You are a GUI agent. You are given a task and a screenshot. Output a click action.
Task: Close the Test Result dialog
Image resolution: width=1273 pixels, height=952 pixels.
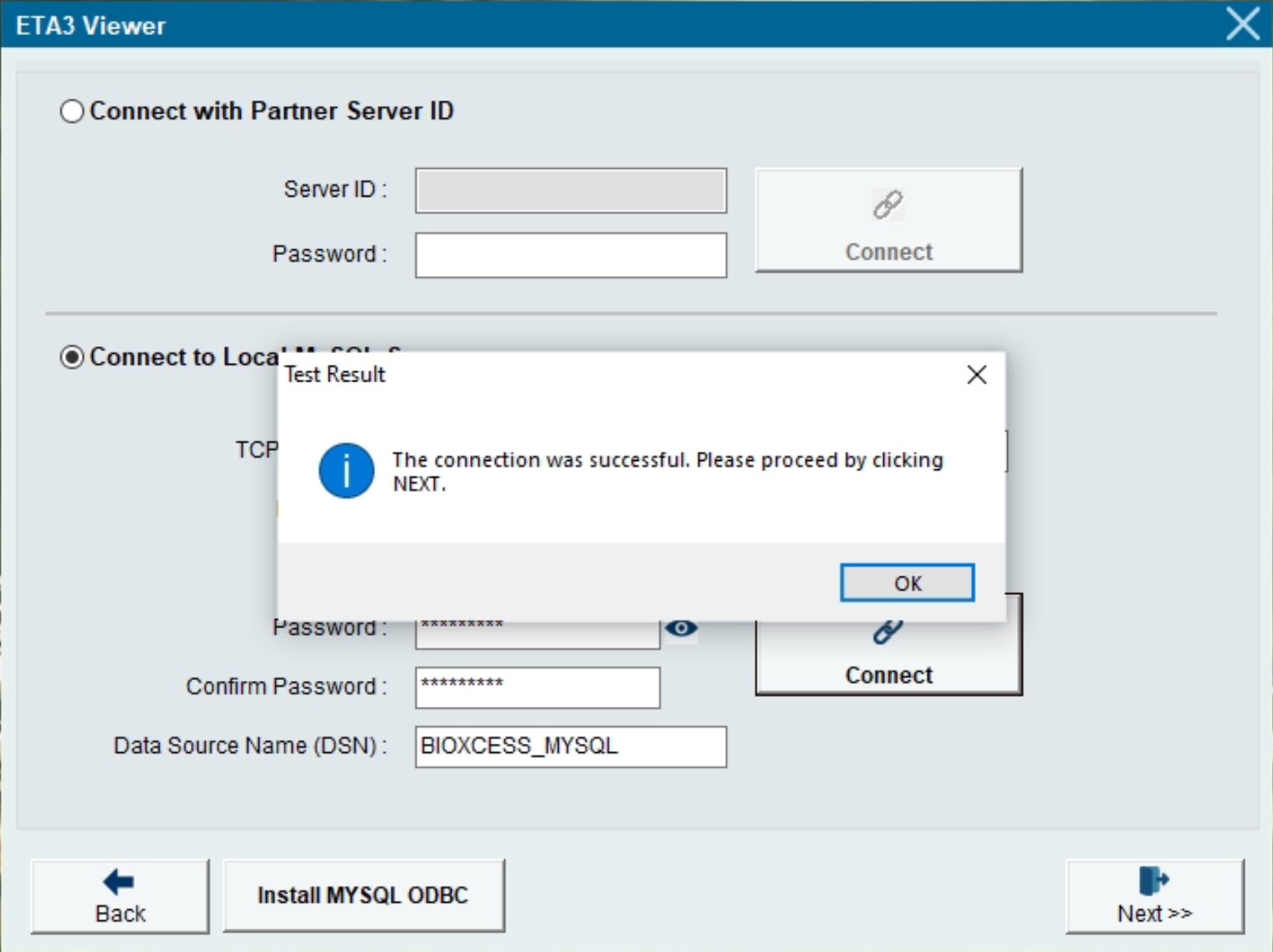[976, 375]
